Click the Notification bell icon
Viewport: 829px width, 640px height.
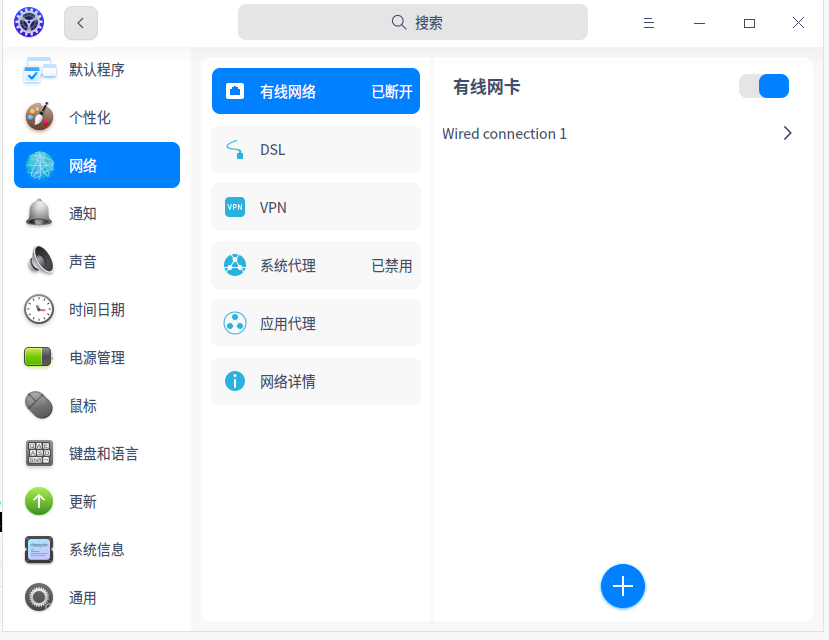coord(39,213)
